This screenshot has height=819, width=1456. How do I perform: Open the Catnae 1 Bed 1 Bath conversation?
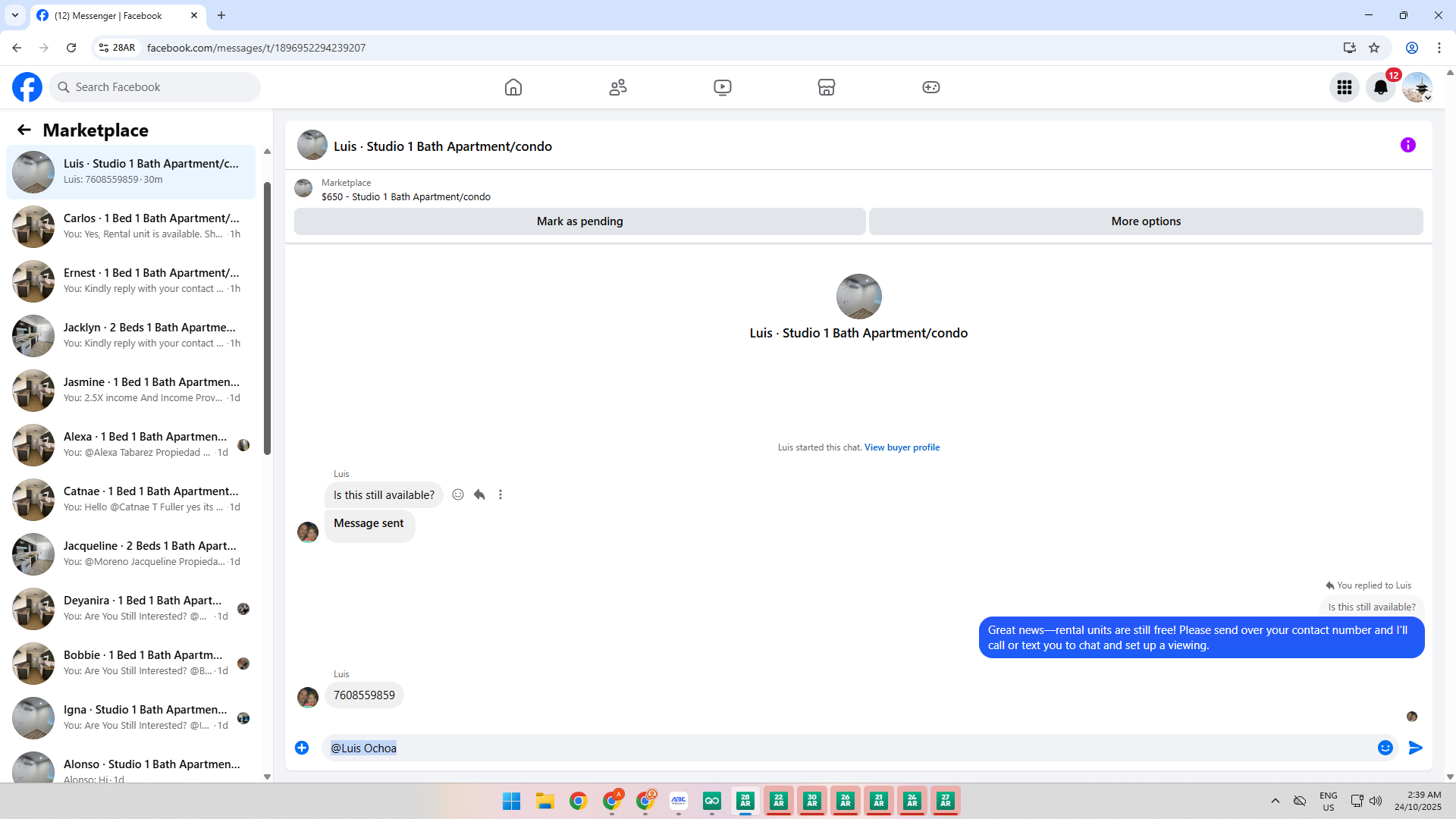[x=131, y=500]
